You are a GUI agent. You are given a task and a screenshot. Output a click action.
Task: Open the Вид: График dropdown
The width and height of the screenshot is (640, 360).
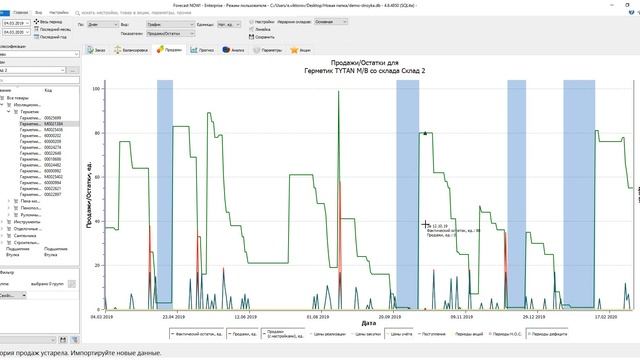[170, 24]
